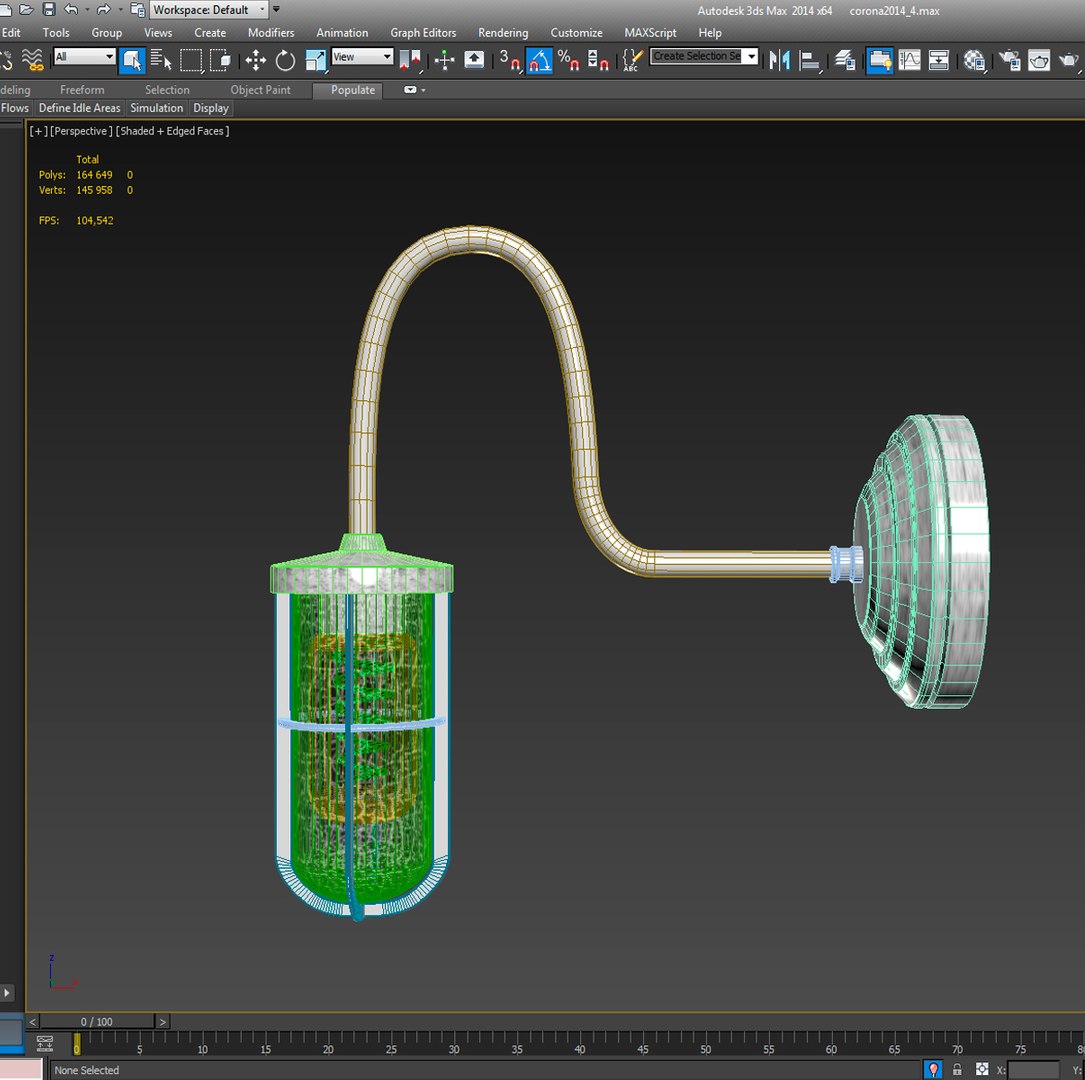The width and height of the screenshot is (1085, 1080).
Task: Open the redo history arrow
Action: click(x=120, y=10)
